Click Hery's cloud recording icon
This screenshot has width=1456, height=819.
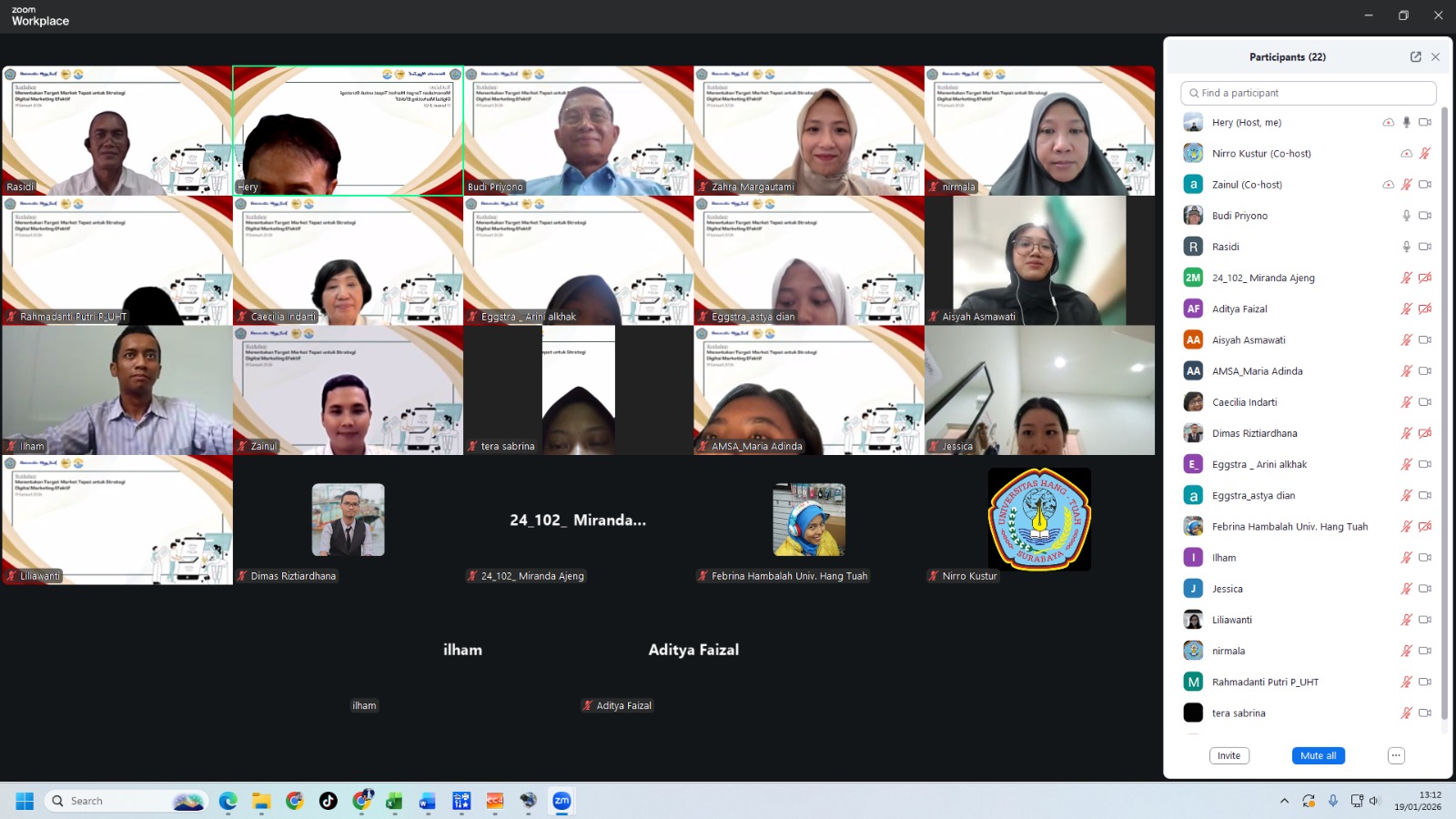1388,122
